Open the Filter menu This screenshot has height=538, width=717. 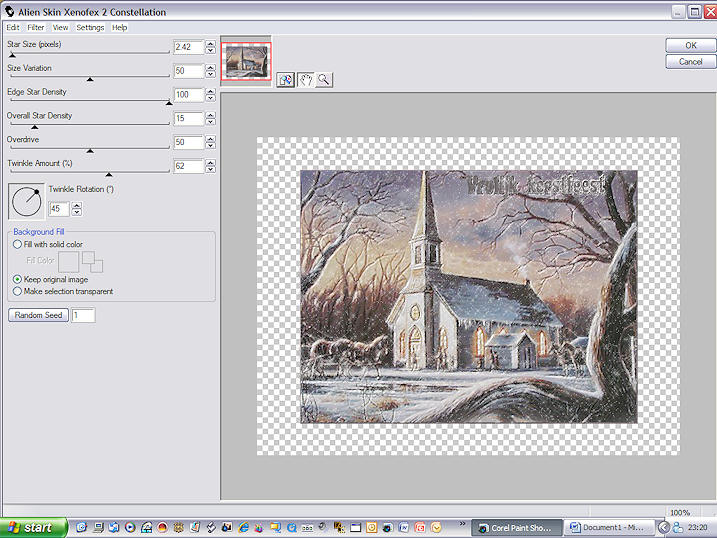(36, 27)
